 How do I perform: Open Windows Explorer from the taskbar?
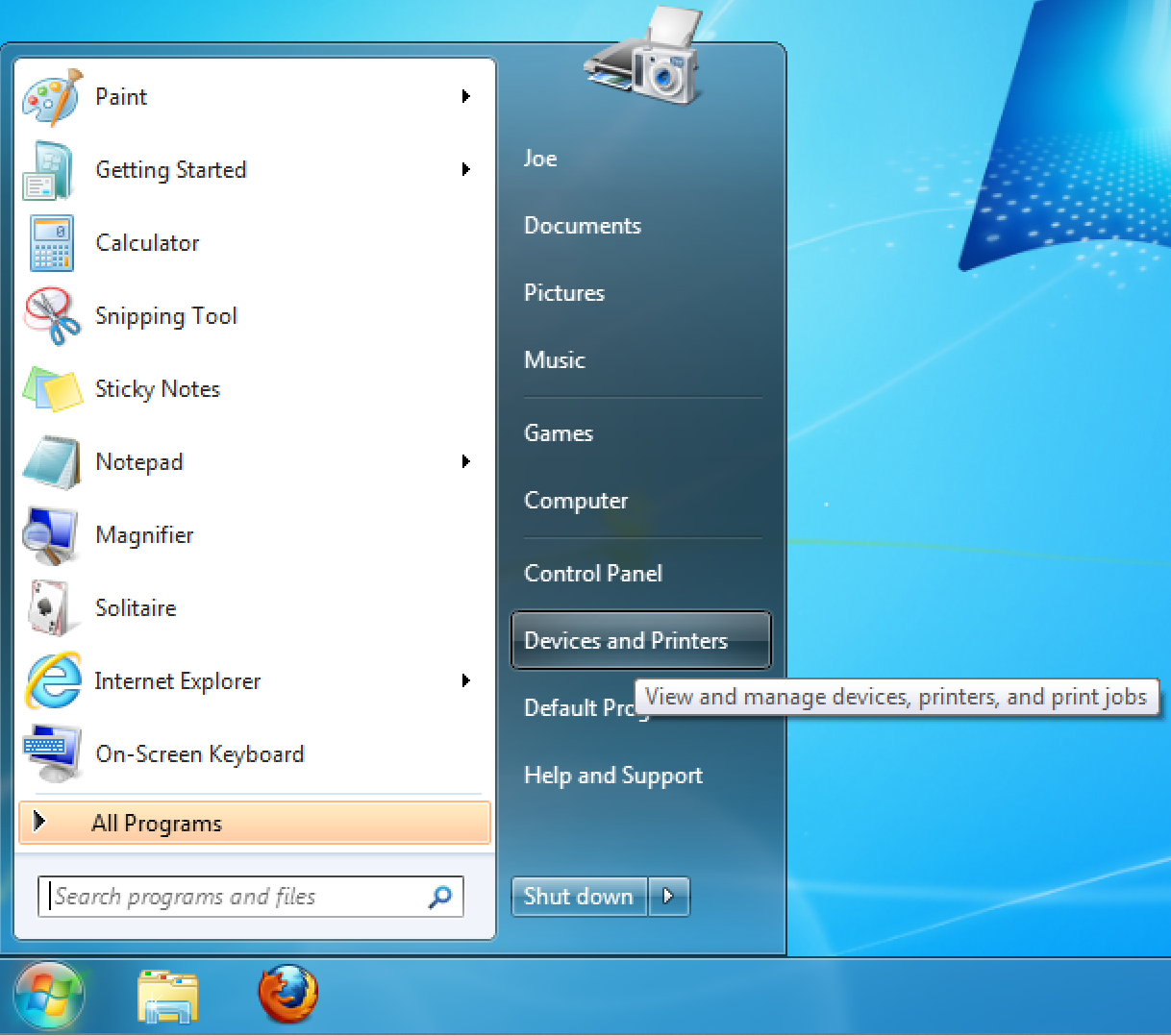(x=168, y=996)
